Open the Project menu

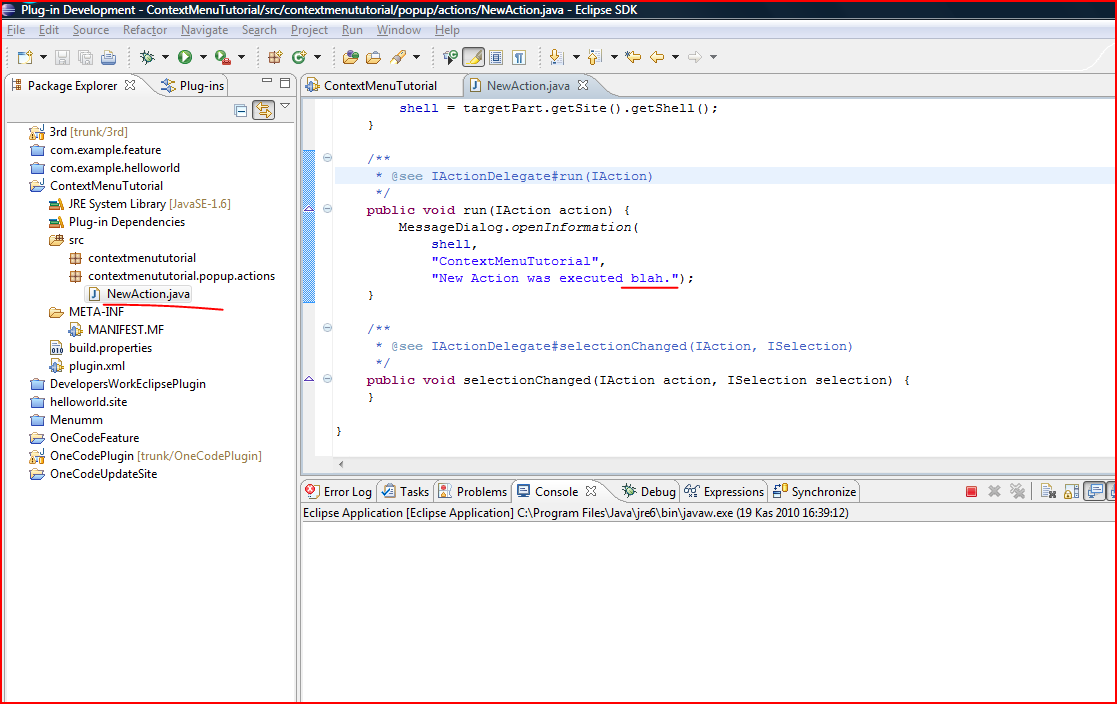click(x=309, y=30)
